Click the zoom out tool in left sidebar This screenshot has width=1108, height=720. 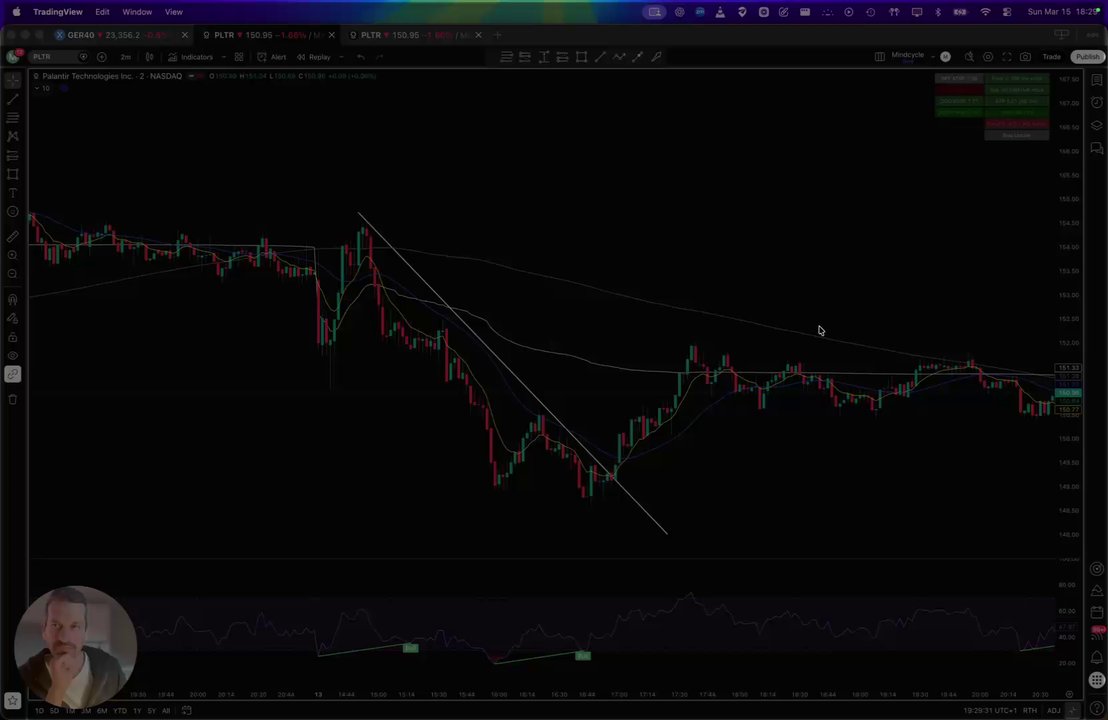click(13, 274)
